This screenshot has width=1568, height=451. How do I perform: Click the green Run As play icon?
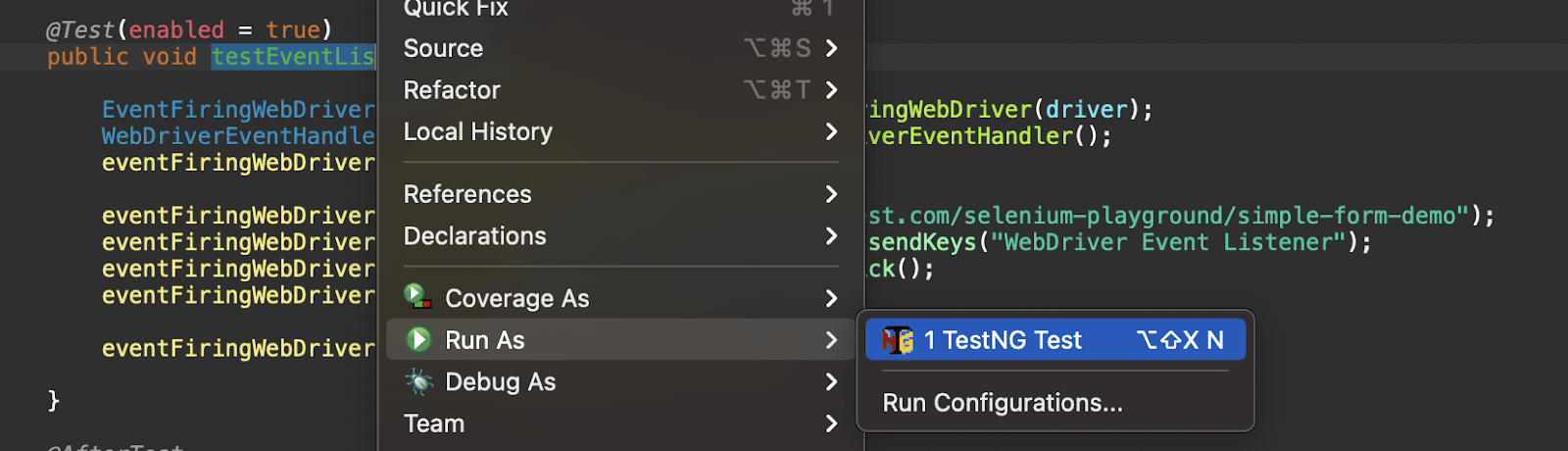tap(418, 340)
